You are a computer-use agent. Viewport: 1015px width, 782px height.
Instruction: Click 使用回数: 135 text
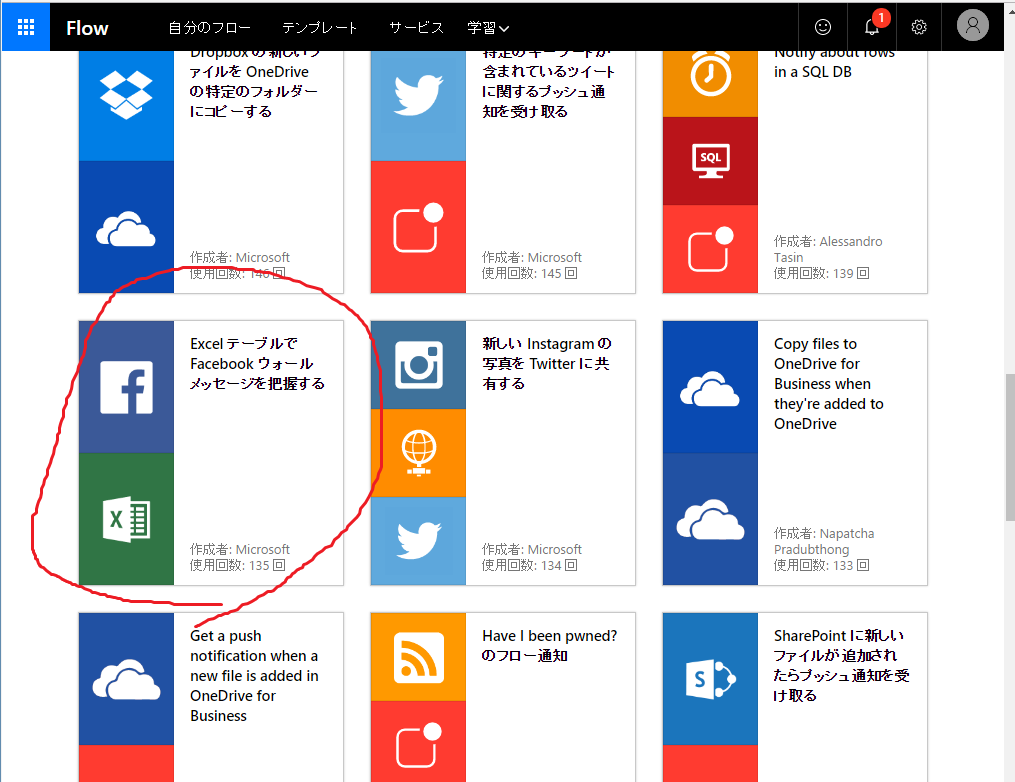238,565
